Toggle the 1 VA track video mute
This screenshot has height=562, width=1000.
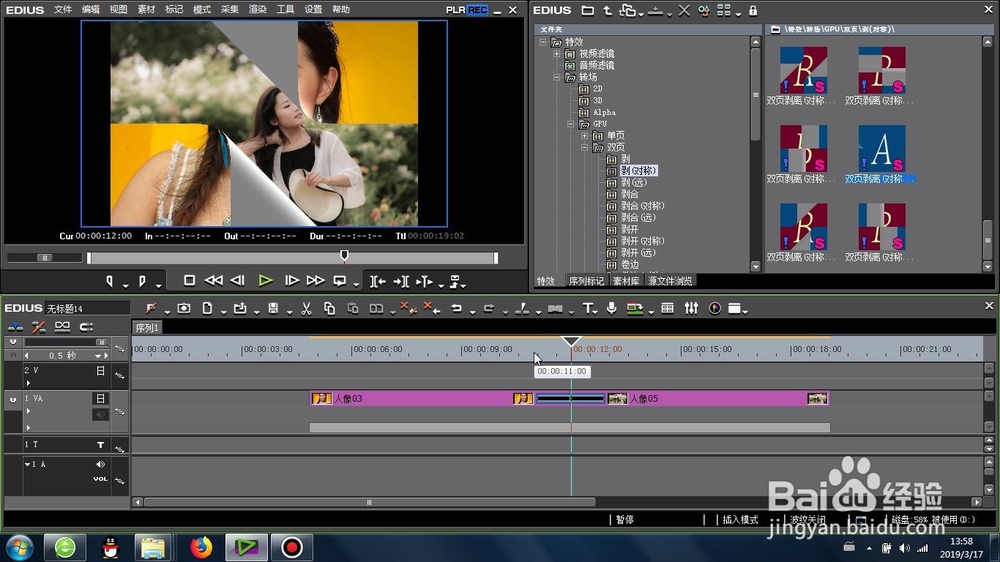(100, 399)
